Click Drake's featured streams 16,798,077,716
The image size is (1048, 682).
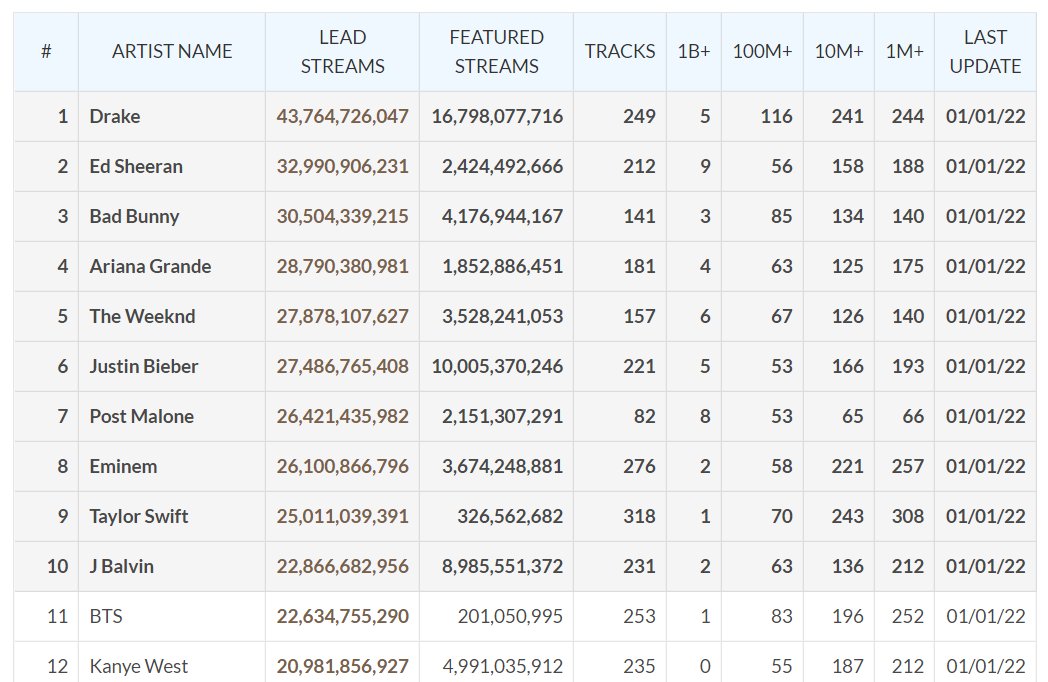tap(497, 116)
